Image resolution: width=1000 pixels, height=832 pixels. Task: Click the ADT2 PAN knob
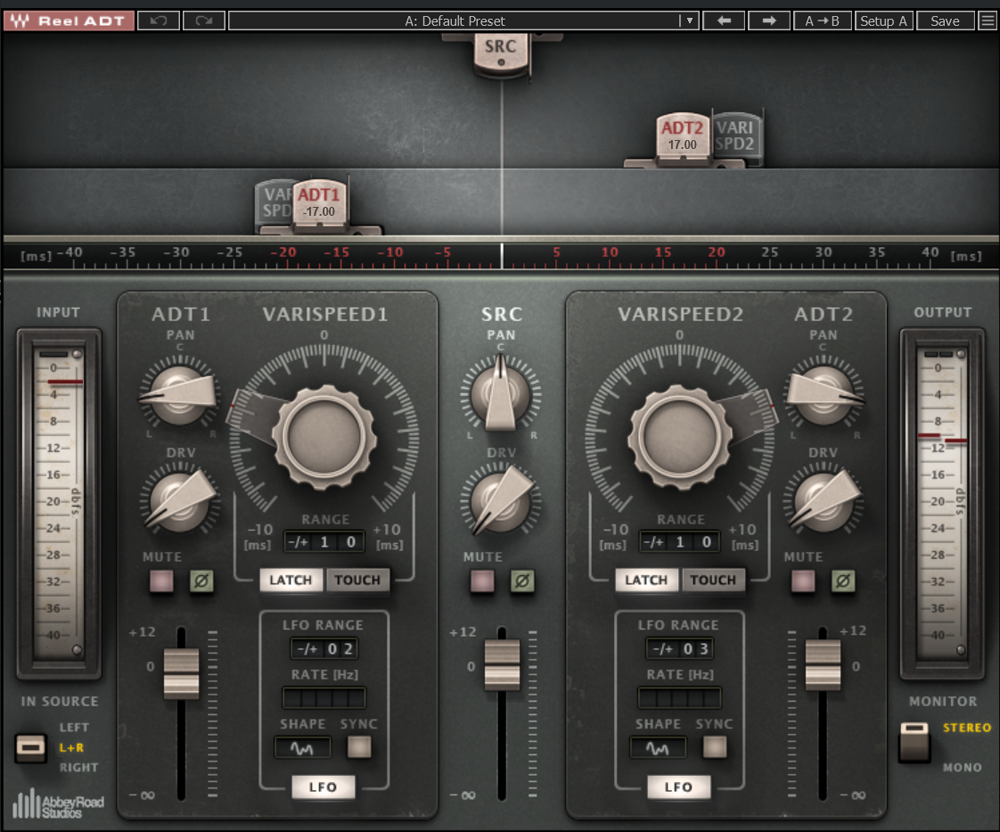click(823, 393)
